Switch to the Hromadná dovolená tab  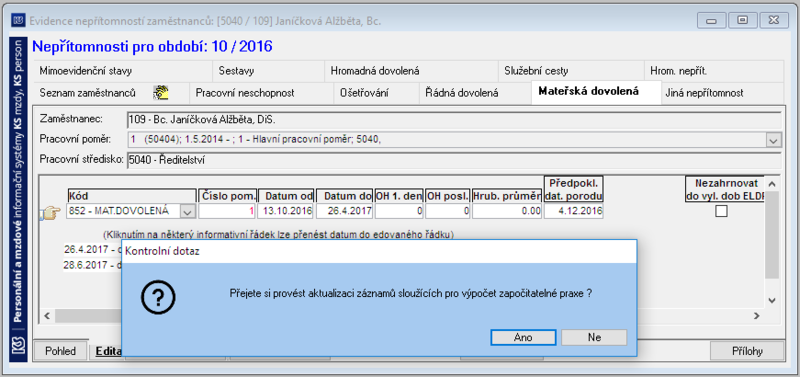pos(411,71)
